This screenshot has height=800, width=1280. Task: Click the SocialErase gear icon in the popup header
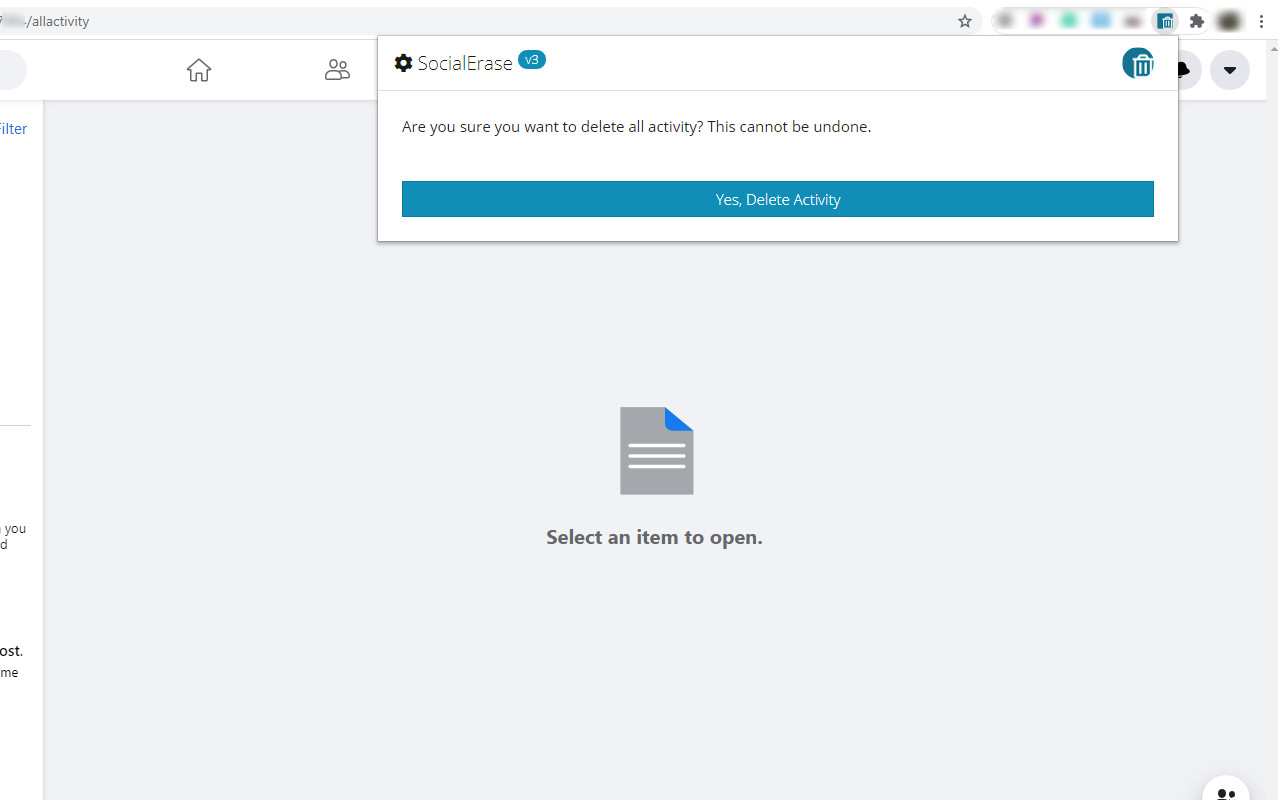pyautogui.click(x=403, y=62)
